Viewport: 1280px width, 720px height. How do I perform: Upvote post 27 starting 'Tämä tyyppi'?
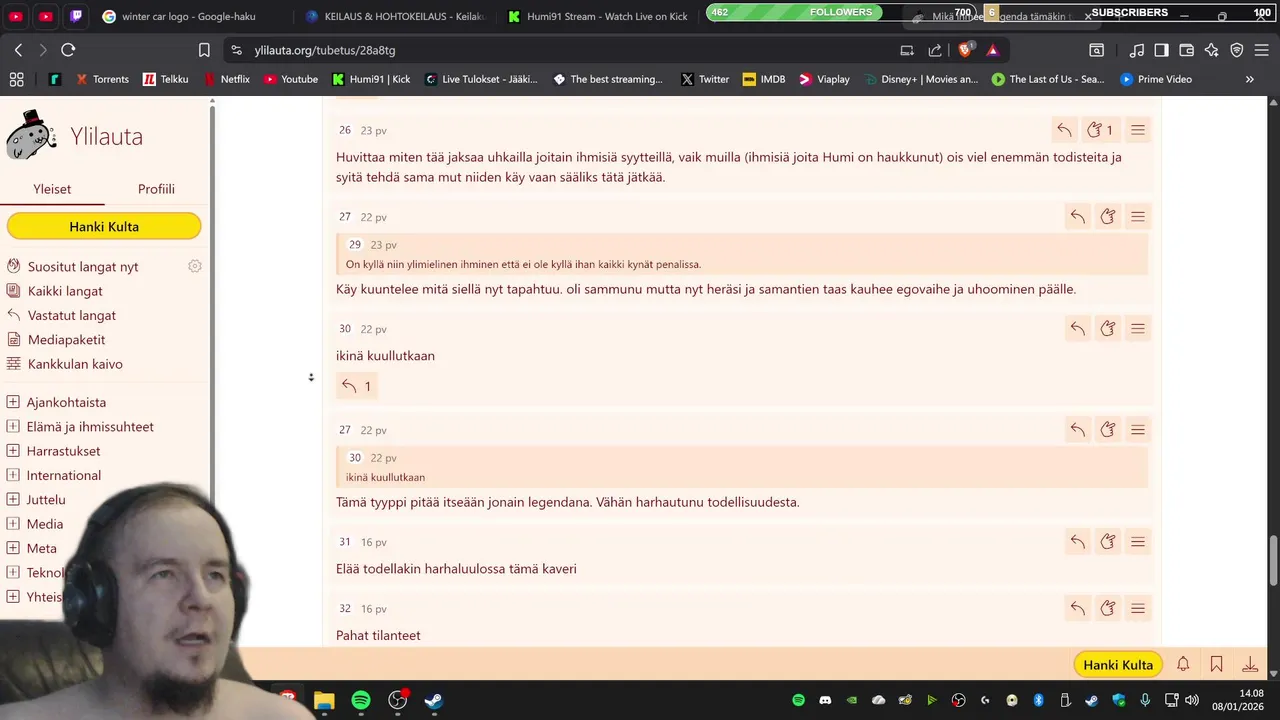[1108, 430]
